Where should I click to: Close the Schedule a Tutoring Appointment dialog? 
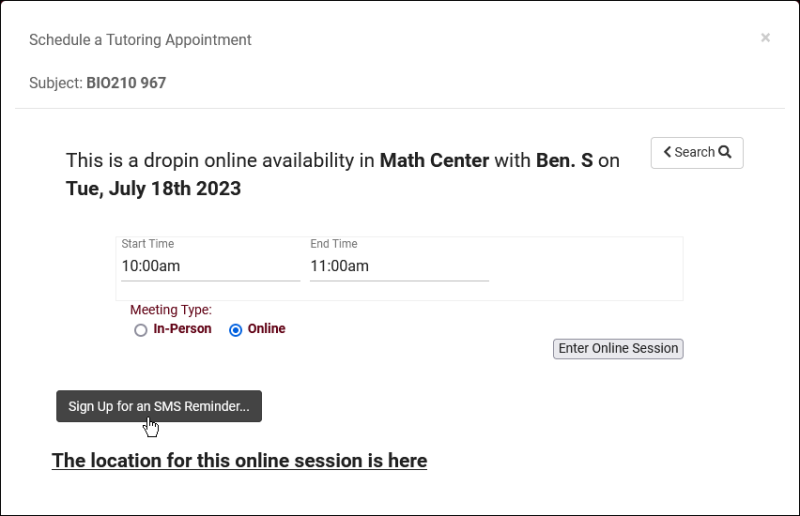point(765,38)
